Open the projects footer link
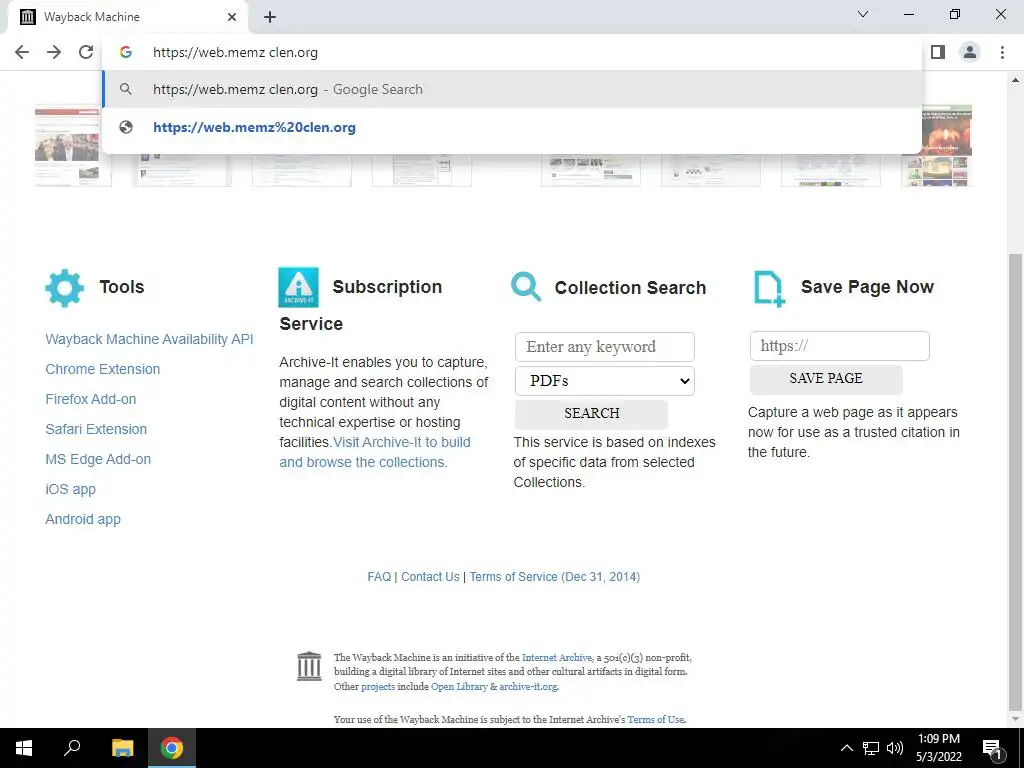 [x=378, y=686]
